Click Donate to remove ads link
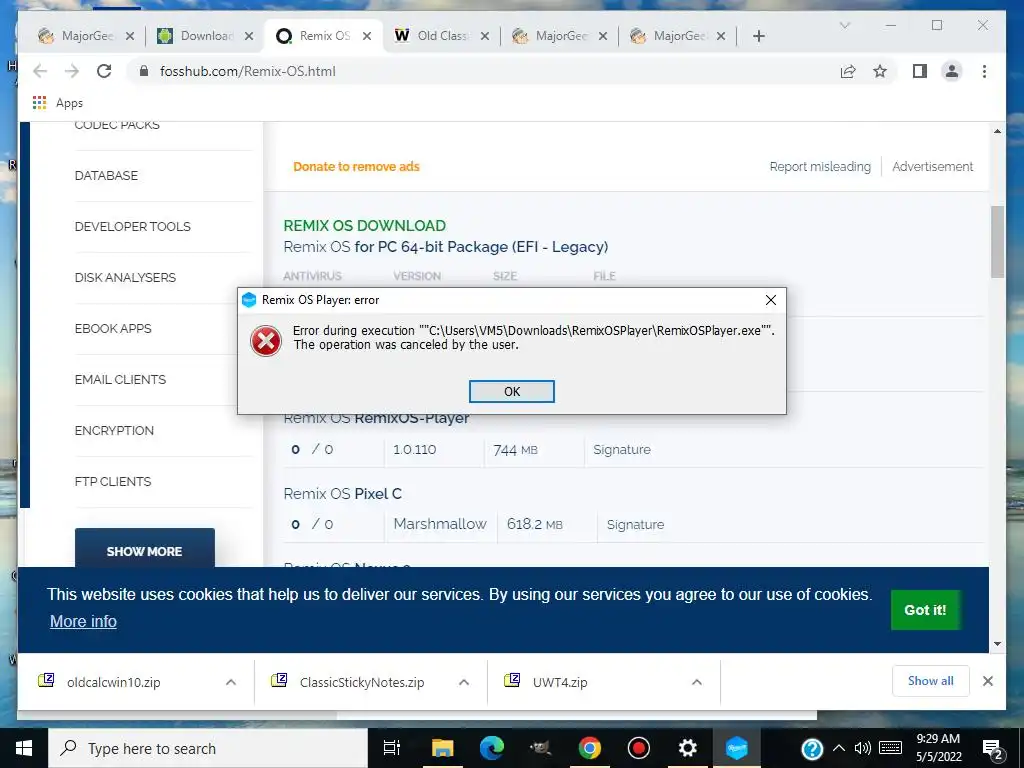The width and height of the screenshot is (1024, 768). click(x=356, y=167)
